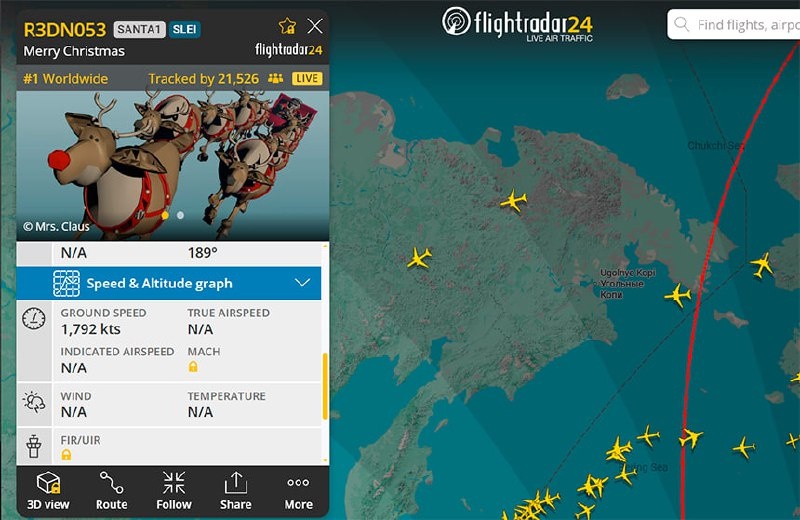Viewport: 800px width, 520px height.
Task: Select the red-trail aircraft over Bering Sea
Action: click(x=691, y=438)
